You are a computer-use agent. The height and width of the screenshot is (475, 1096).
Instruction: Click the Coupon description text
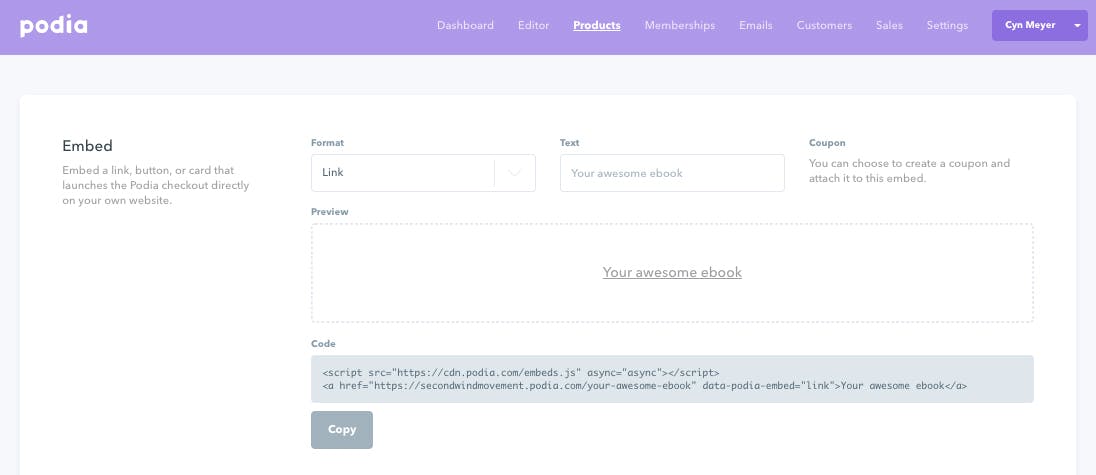[x=909, y=170]
